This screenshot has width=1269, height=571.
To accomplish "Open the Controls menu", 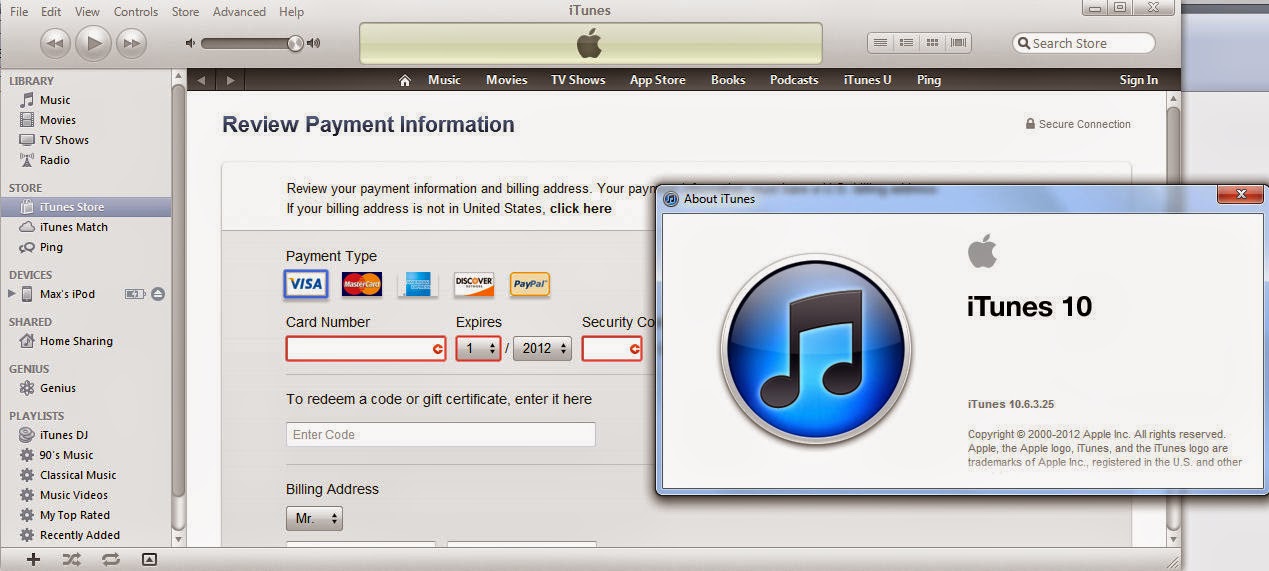I will coord(136,12).
